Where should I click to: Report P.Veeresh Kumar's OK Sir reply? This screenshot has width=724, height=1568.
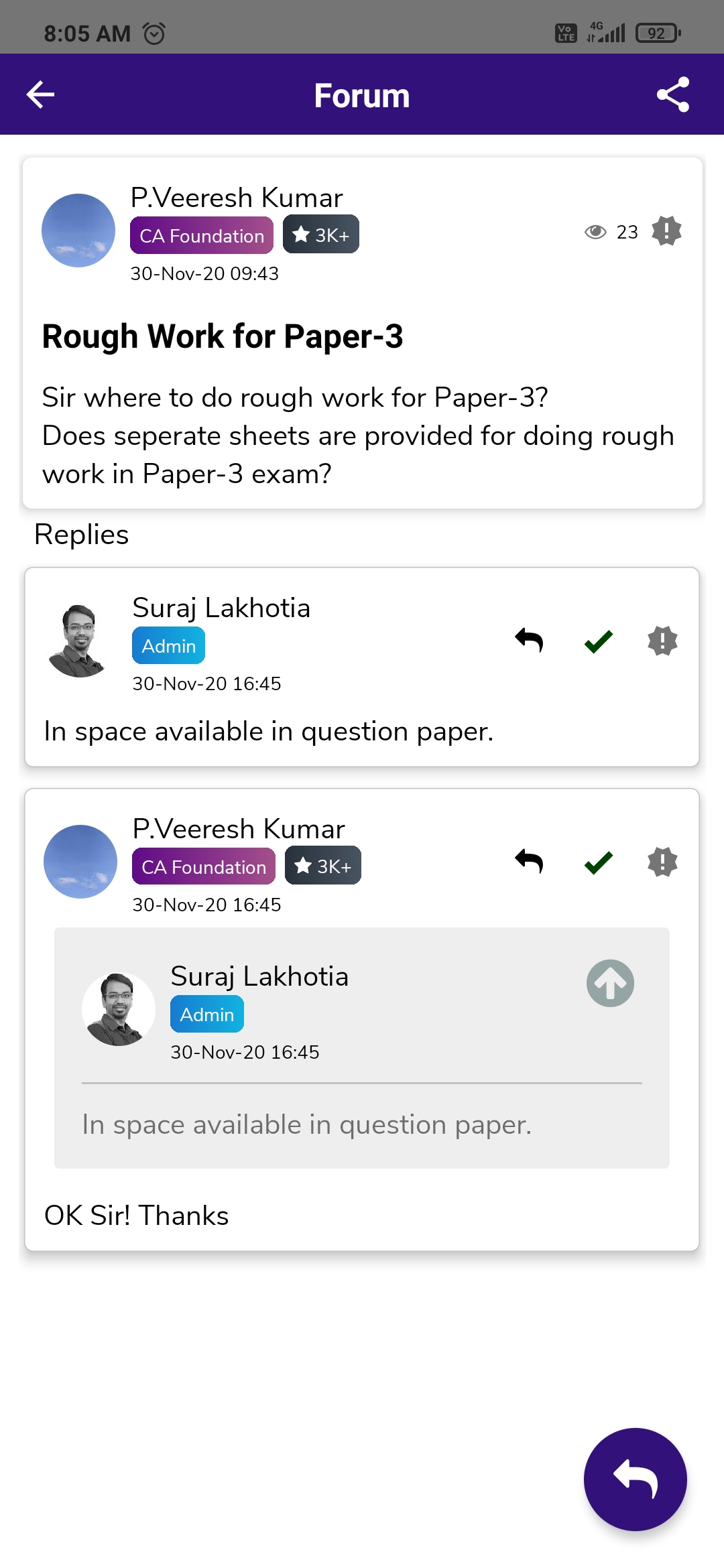click(662, 862)
